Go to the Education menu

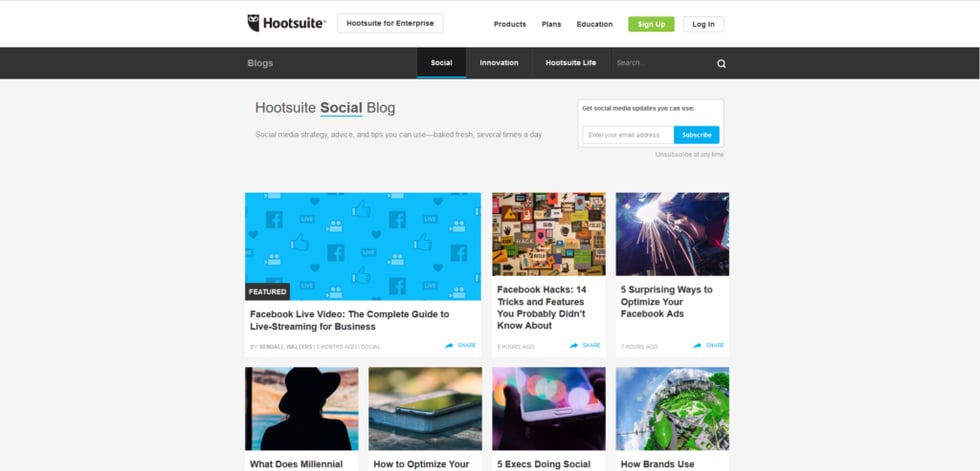(x=594, y=24)
